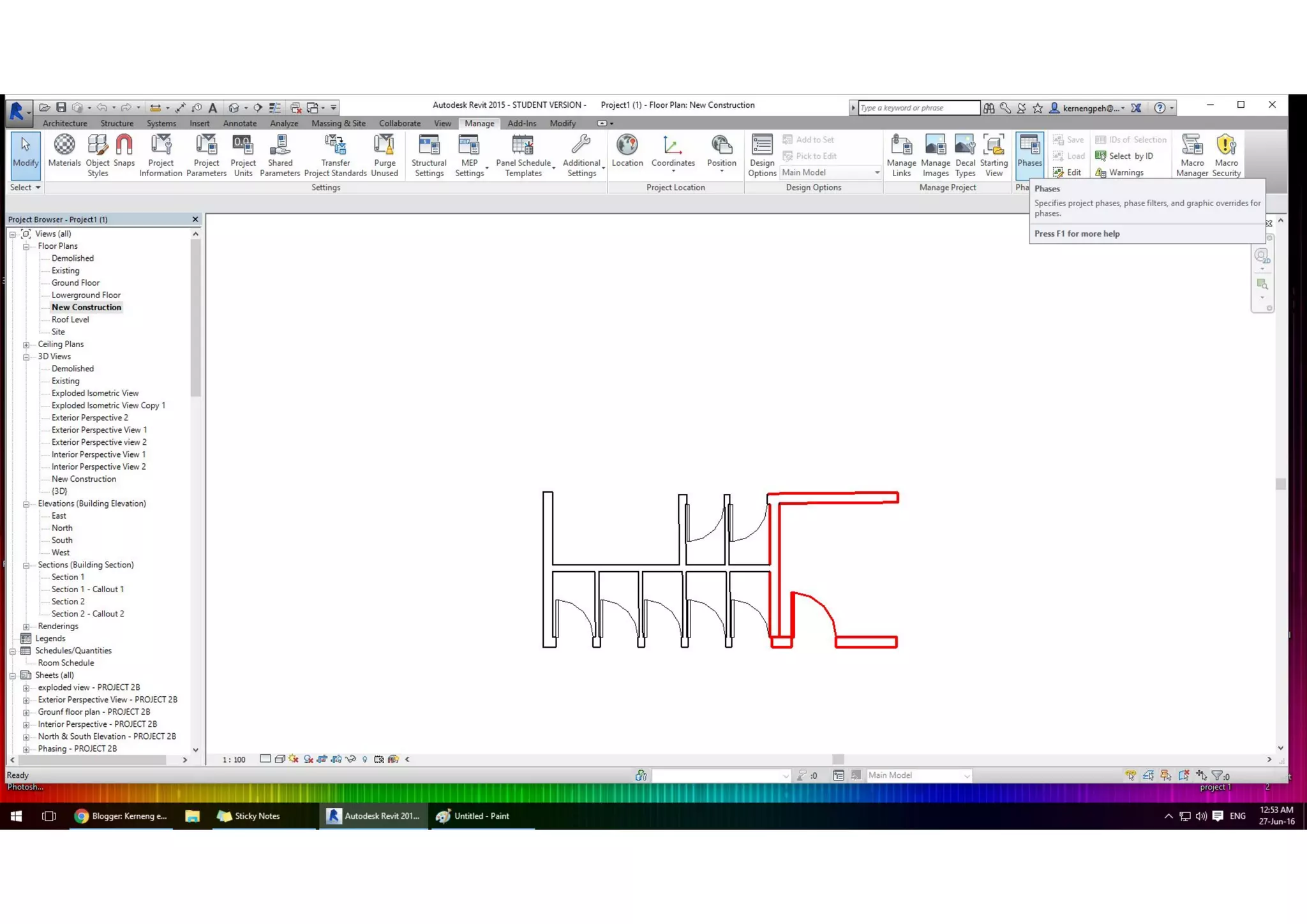Collapse the Floor Plans tree node

click(x=26, y=246)
